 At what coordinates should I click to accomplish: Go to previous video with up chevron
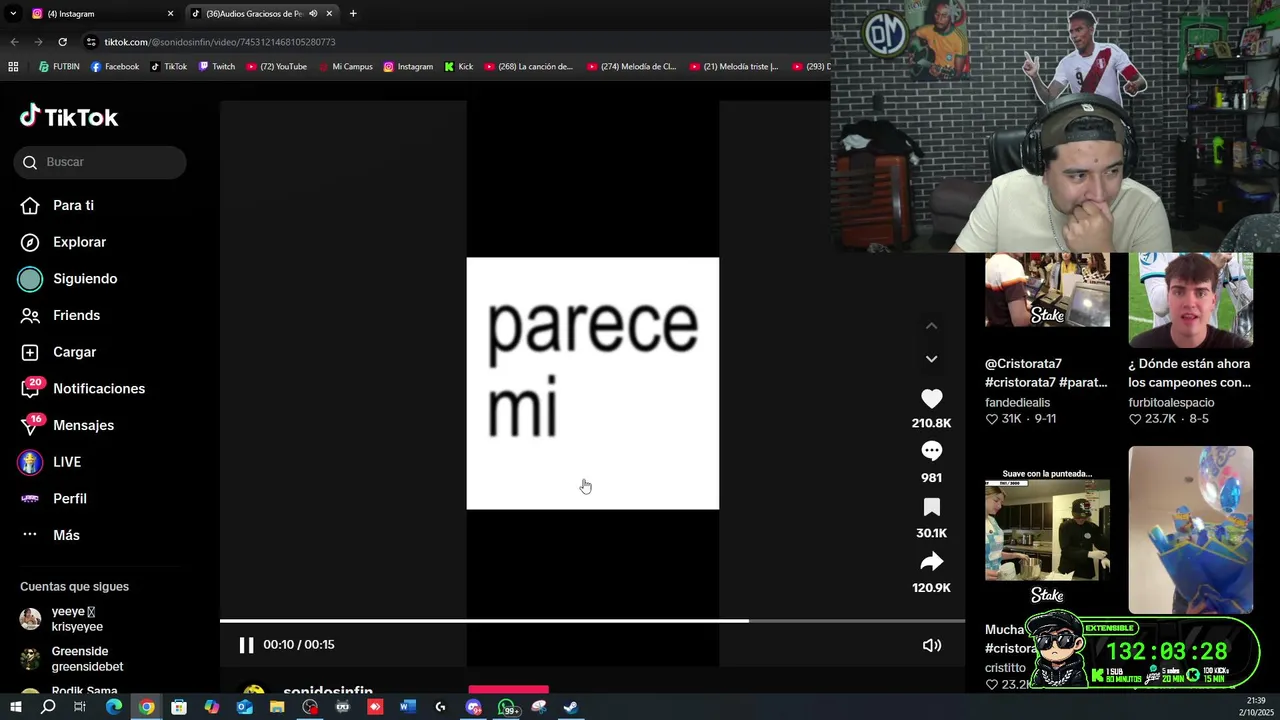(x=931, y=326)
